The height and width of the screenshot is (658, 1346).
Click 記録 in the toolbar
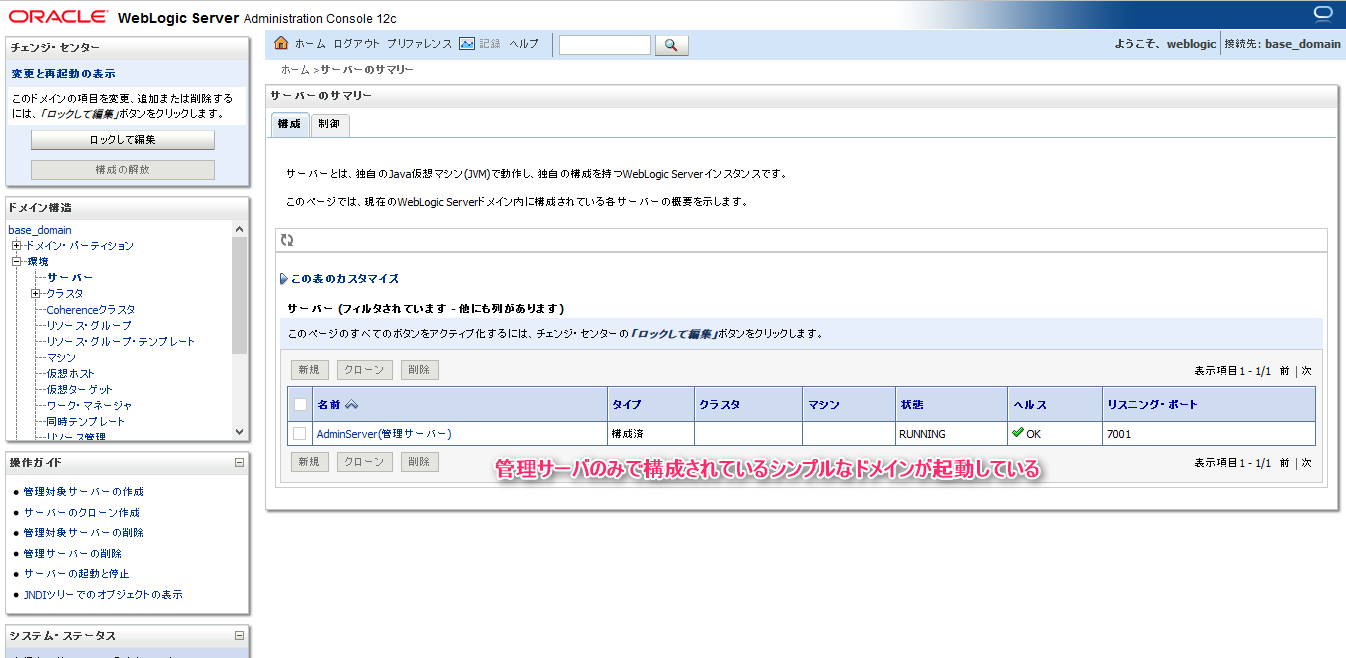coord(489,44)
